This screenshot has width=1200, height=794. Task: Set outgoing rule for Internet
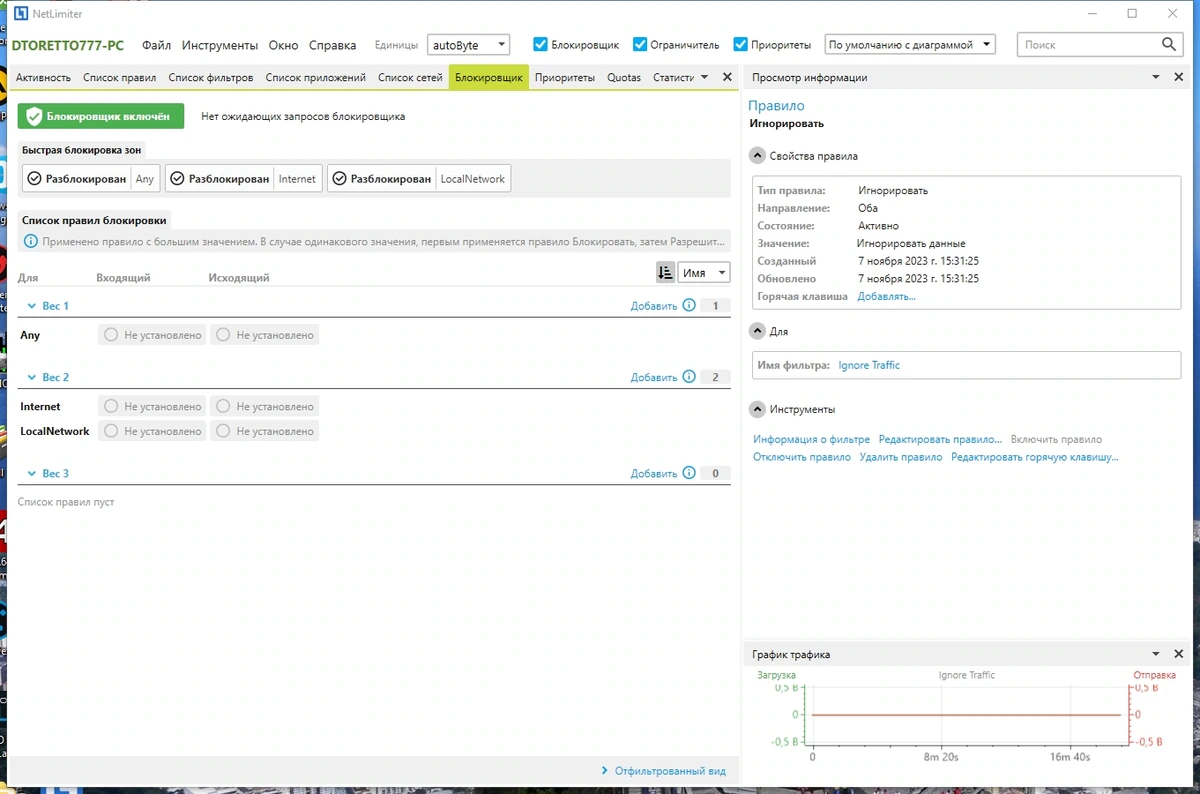(x=264, y=406)
